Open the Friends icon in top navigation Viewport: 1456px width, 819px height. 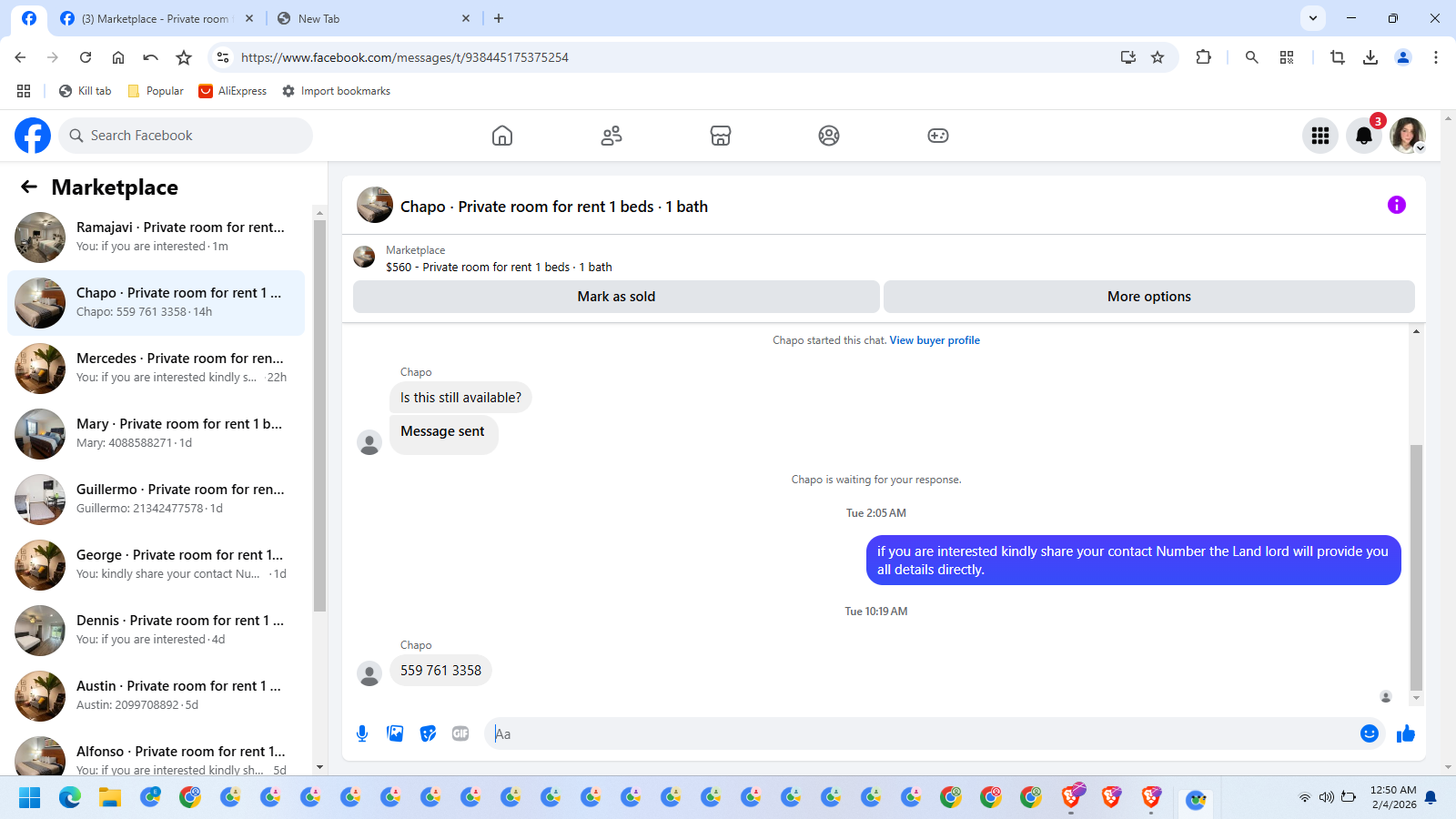612,136
